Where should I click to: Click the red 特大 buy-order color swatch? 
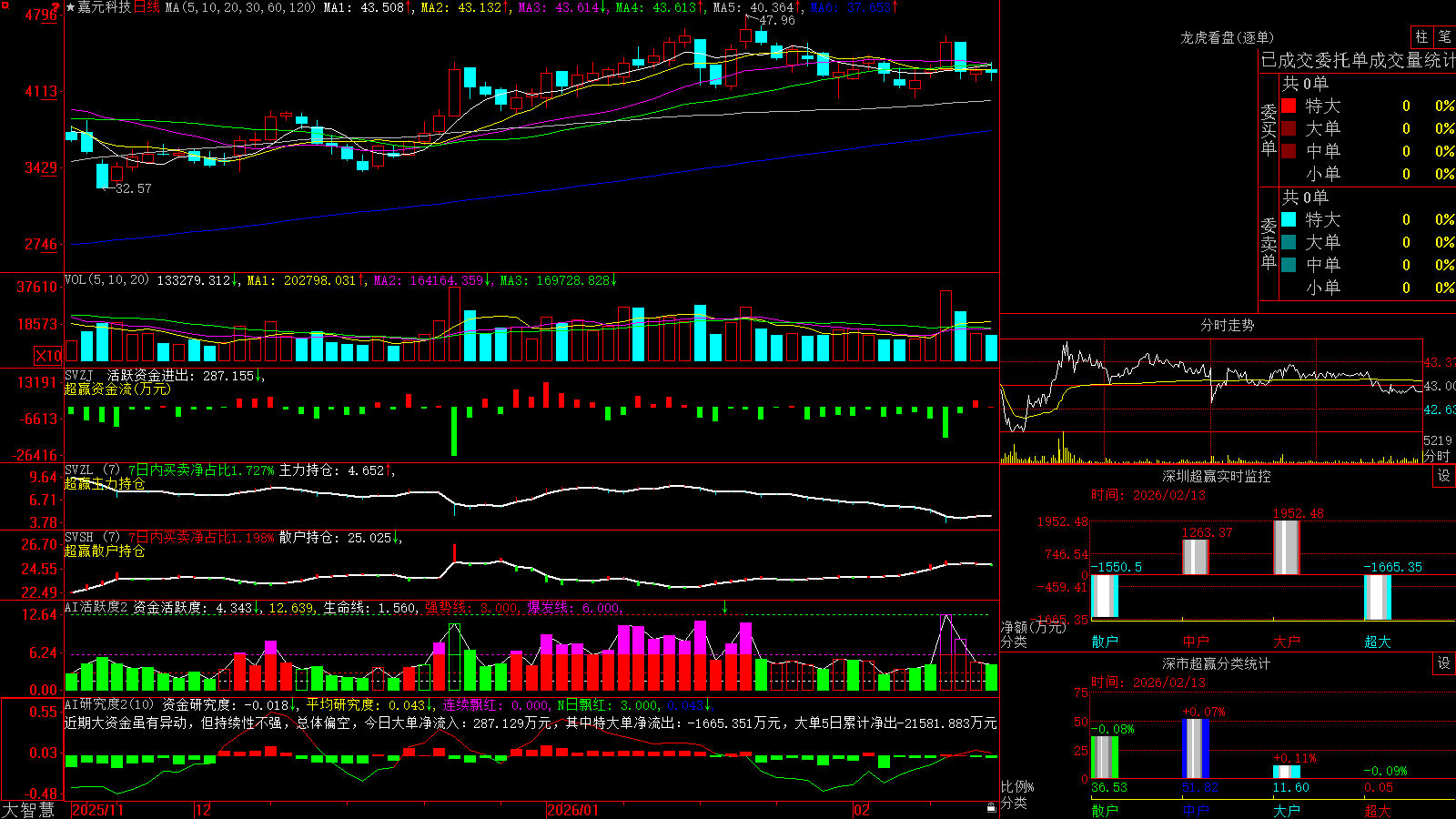click(1289, 106)
